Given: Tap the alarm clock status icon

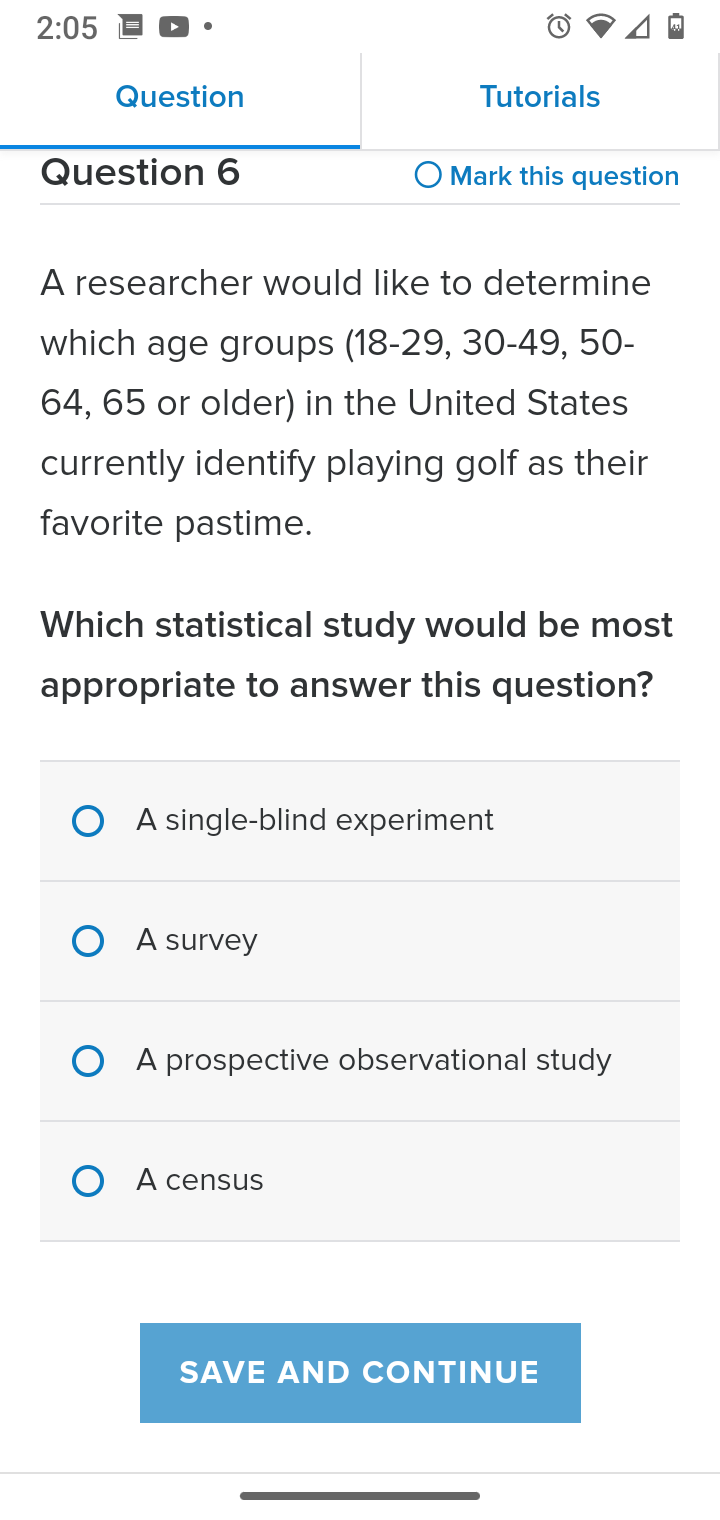Looking at the screenshot, I should pos(559,27).
